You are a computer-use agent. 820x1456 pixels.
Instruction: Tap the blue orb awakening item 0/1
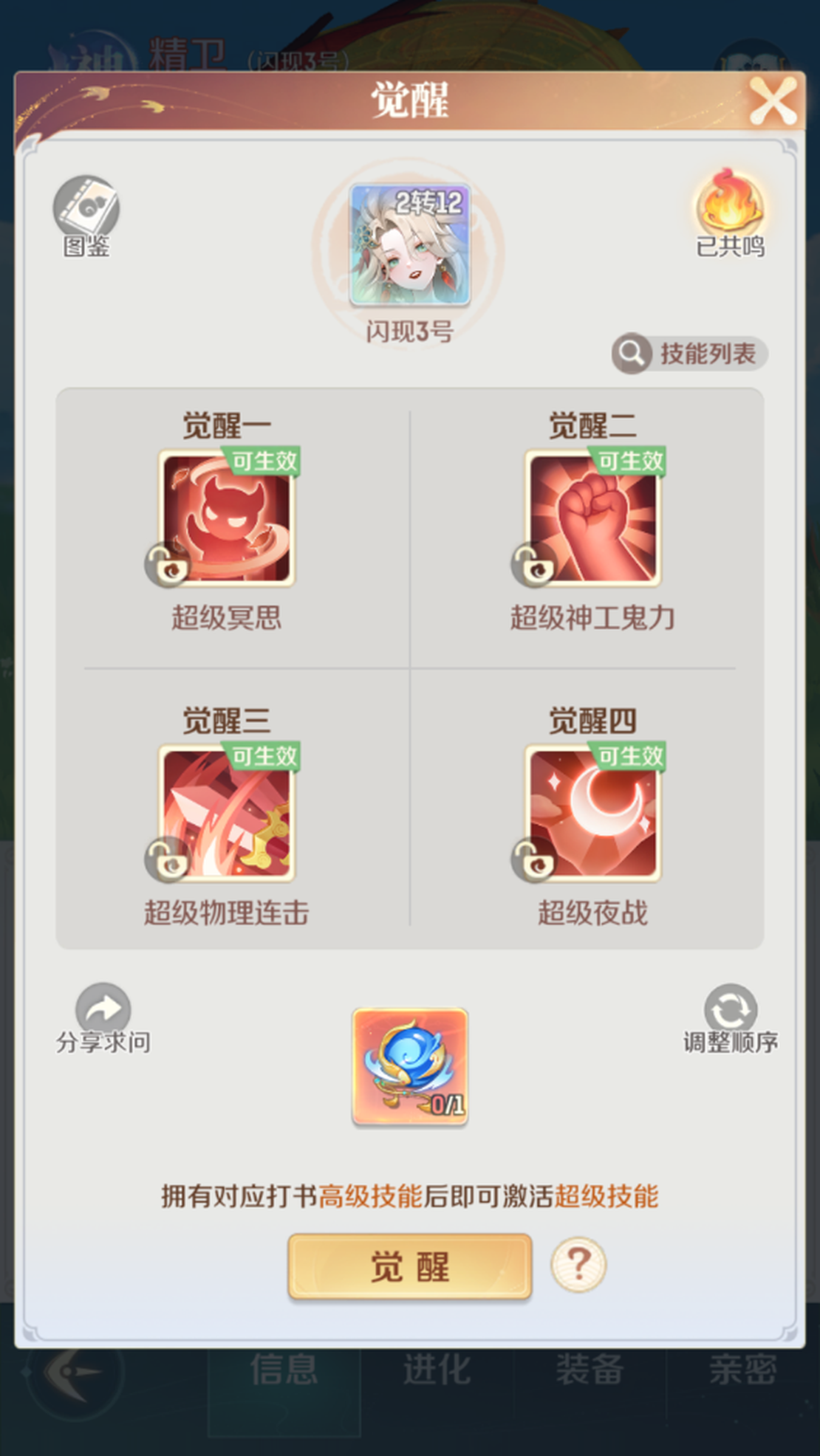[x=410, y=1067]
